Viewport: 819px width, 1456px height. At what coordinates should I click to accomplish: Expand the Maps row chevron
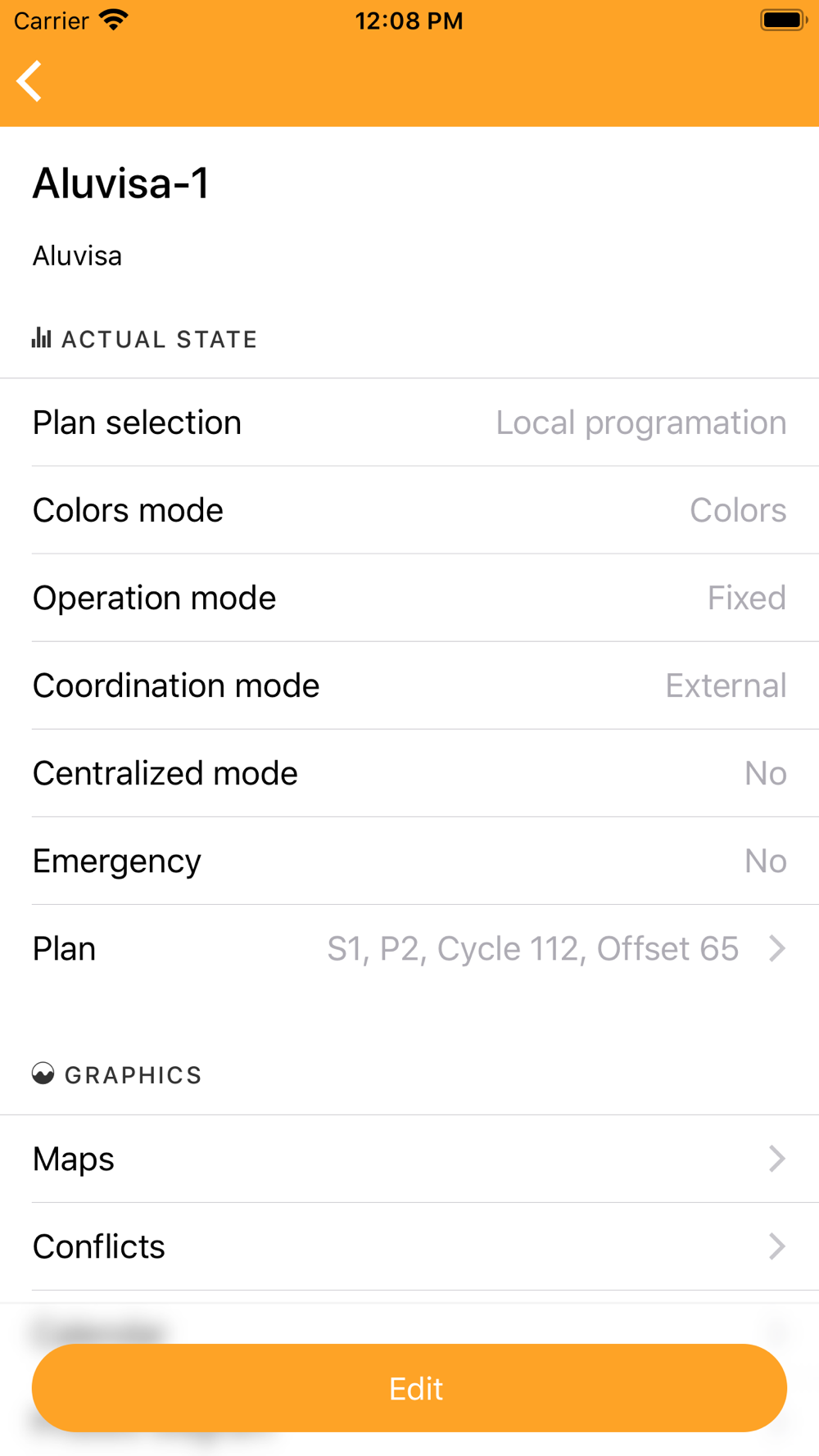tap(777, 1159)
